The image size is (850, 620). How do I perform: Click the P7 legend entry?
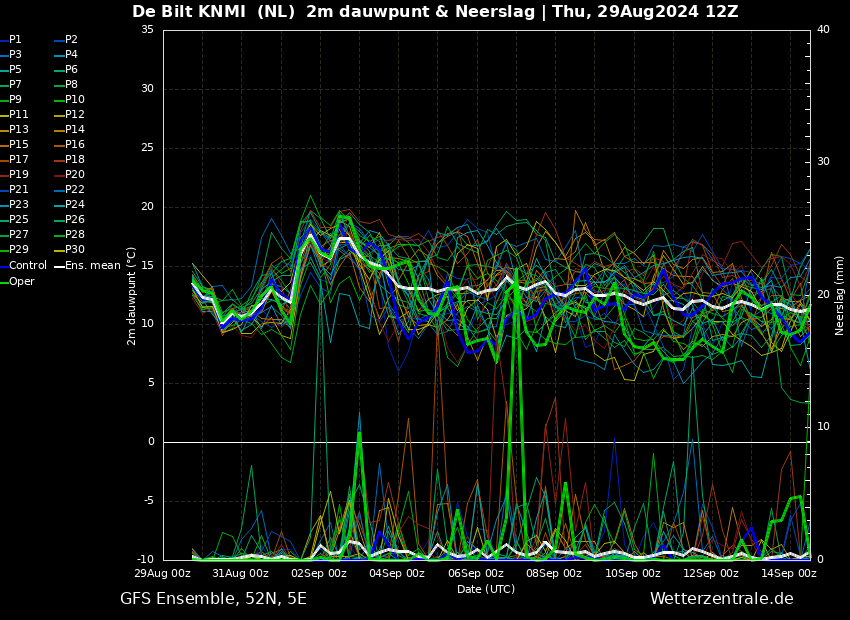tap(11, 85)
